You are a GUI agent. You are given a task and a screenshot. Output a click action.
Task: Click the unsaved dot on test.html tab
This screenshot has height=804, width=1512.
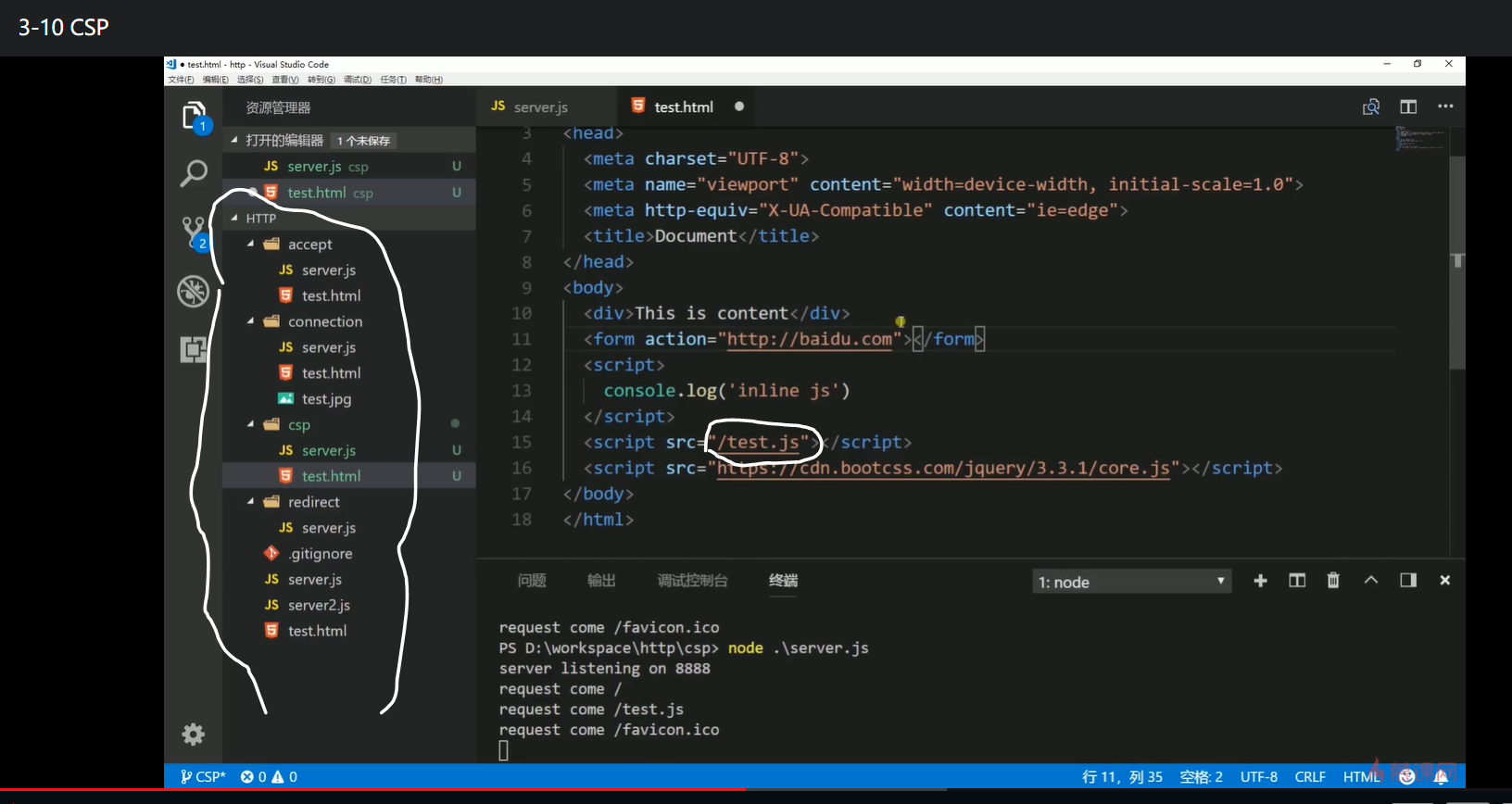click(x=739, y=107)
